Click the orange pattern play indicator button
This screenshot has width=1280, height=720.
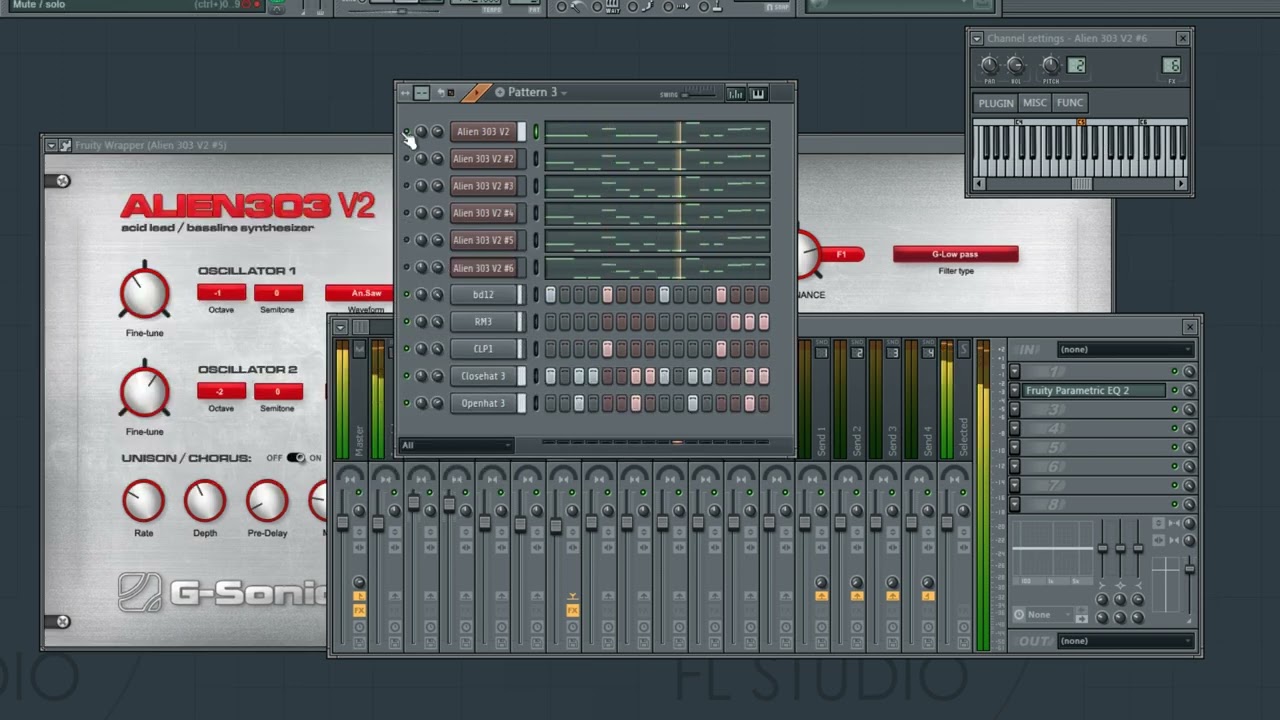tap(477, 93)
